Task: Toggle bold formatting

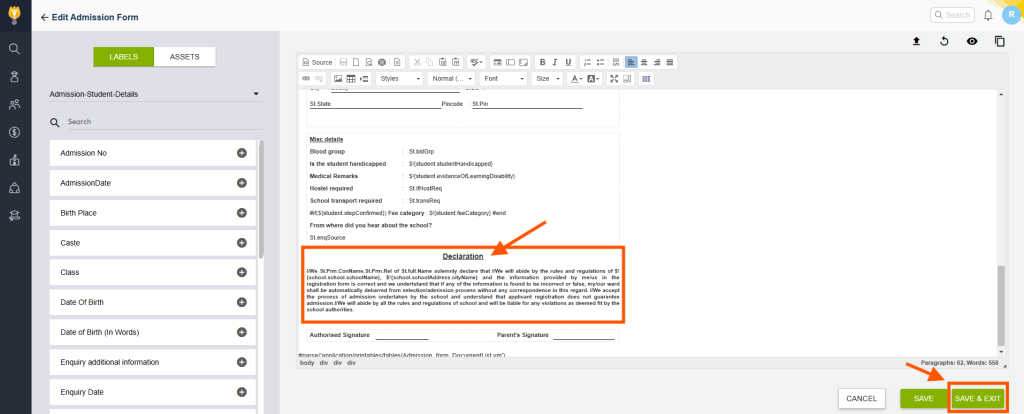Action: [541, 62]
